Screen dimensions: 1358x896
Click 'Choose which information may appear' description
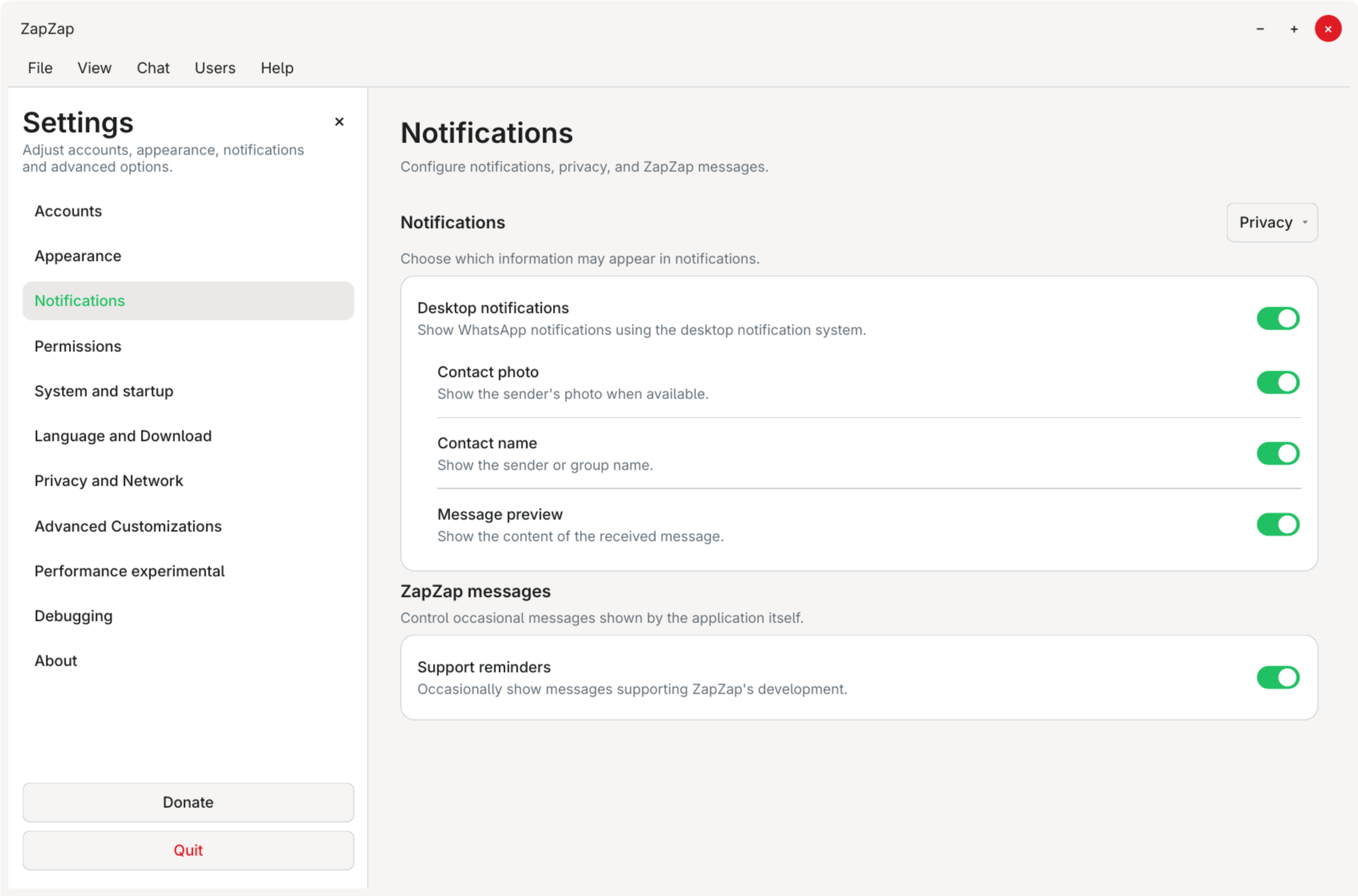pyautogui.click(x=580, y=259)
